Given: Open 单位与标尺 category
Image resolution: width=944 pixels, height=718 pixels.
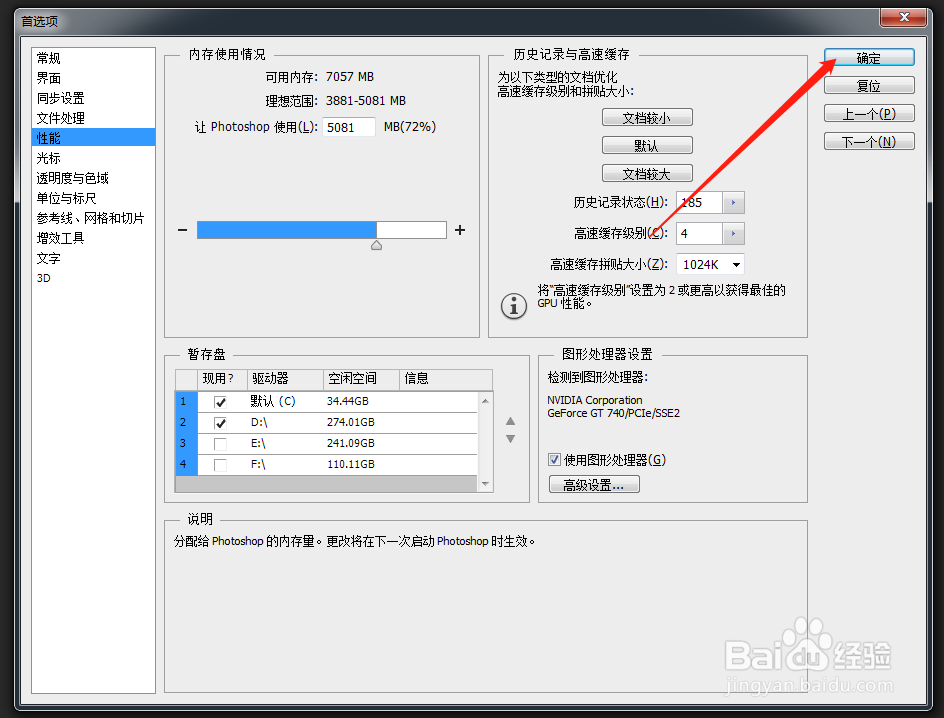Looking at the screenshot, I should [93, 198].
